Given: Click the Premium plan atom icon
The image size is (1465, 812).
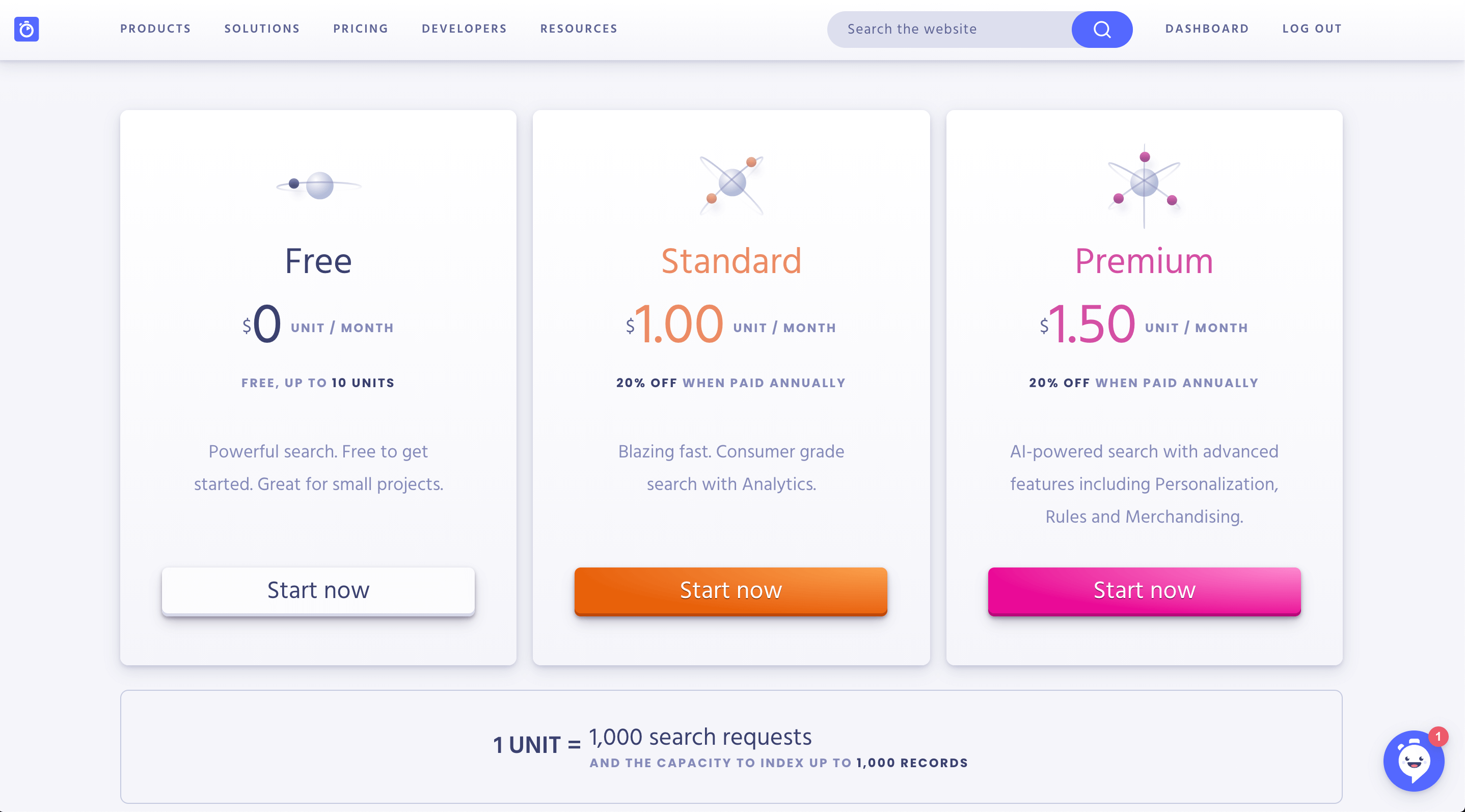Looking at the screenshot, I should click(x=1144, y=183).
